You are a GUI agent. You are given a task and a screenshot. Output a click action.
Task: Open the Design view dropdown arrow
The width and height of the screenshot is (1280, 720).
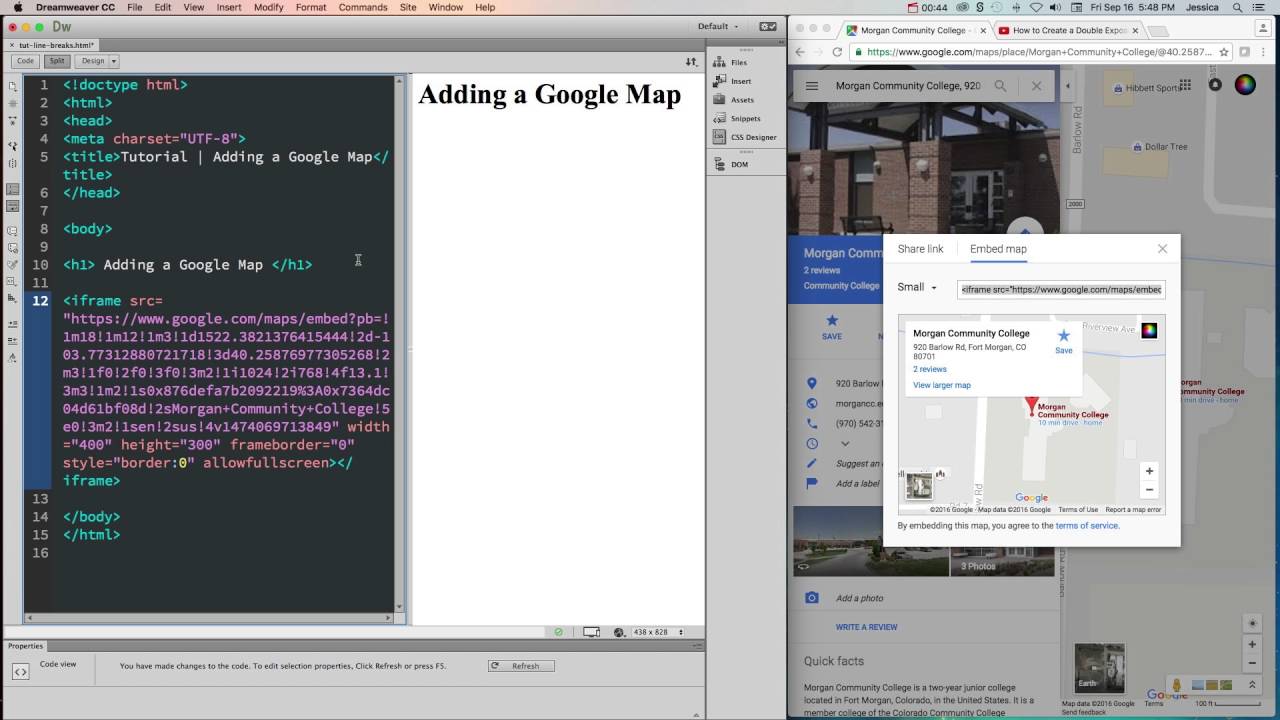pyautogui.click(x=114, y=61)
